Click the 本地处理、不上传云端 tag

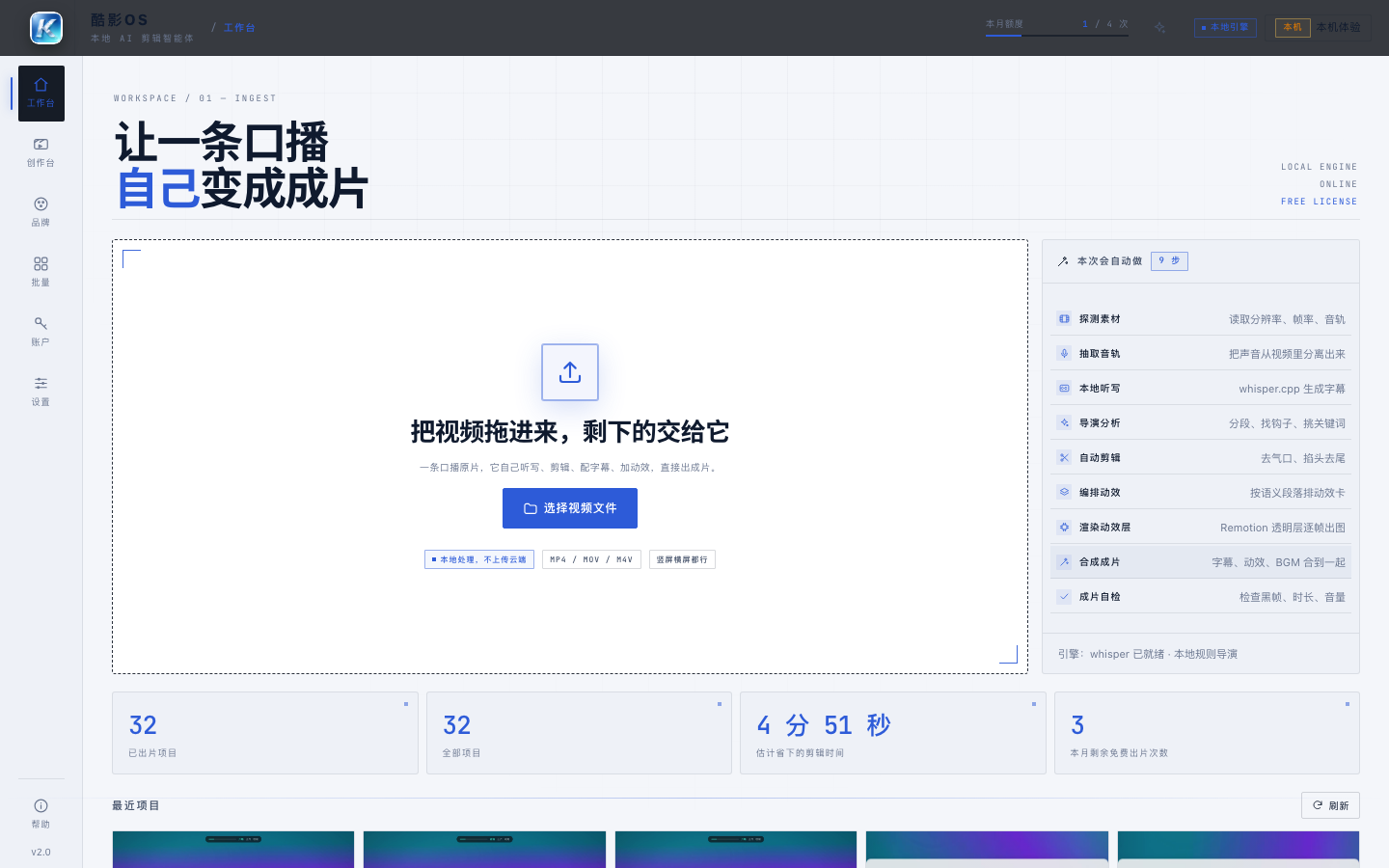click(479, 559)
